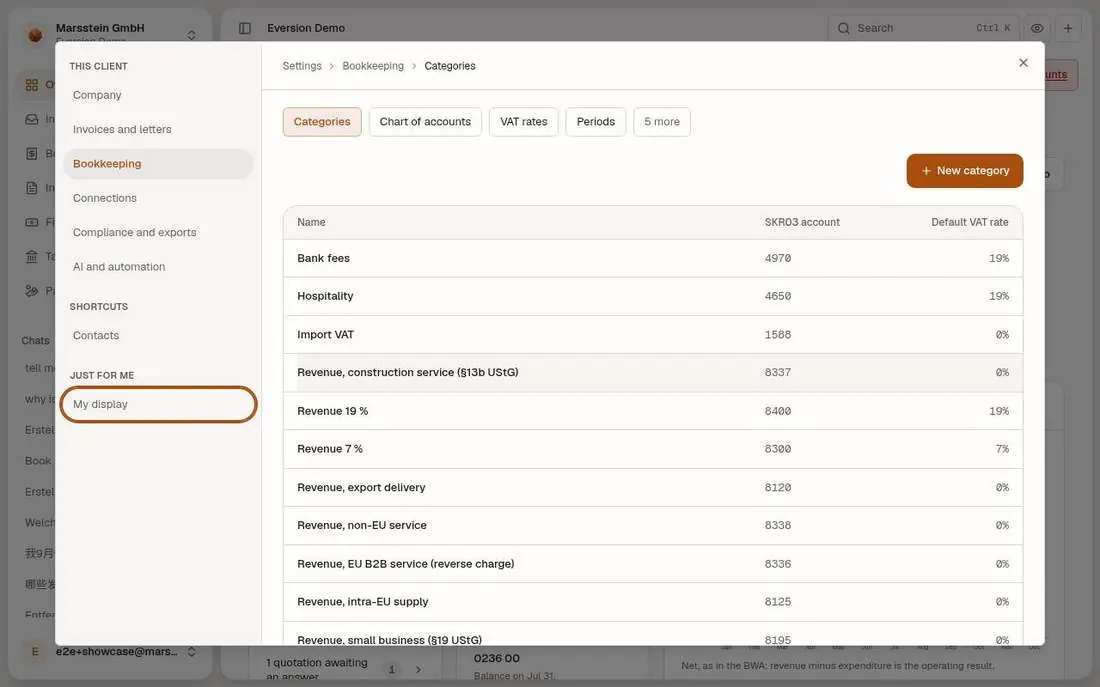Open Revenue, export delivery row
Screen dimensions: 1100x687
(x=652, y=488)
